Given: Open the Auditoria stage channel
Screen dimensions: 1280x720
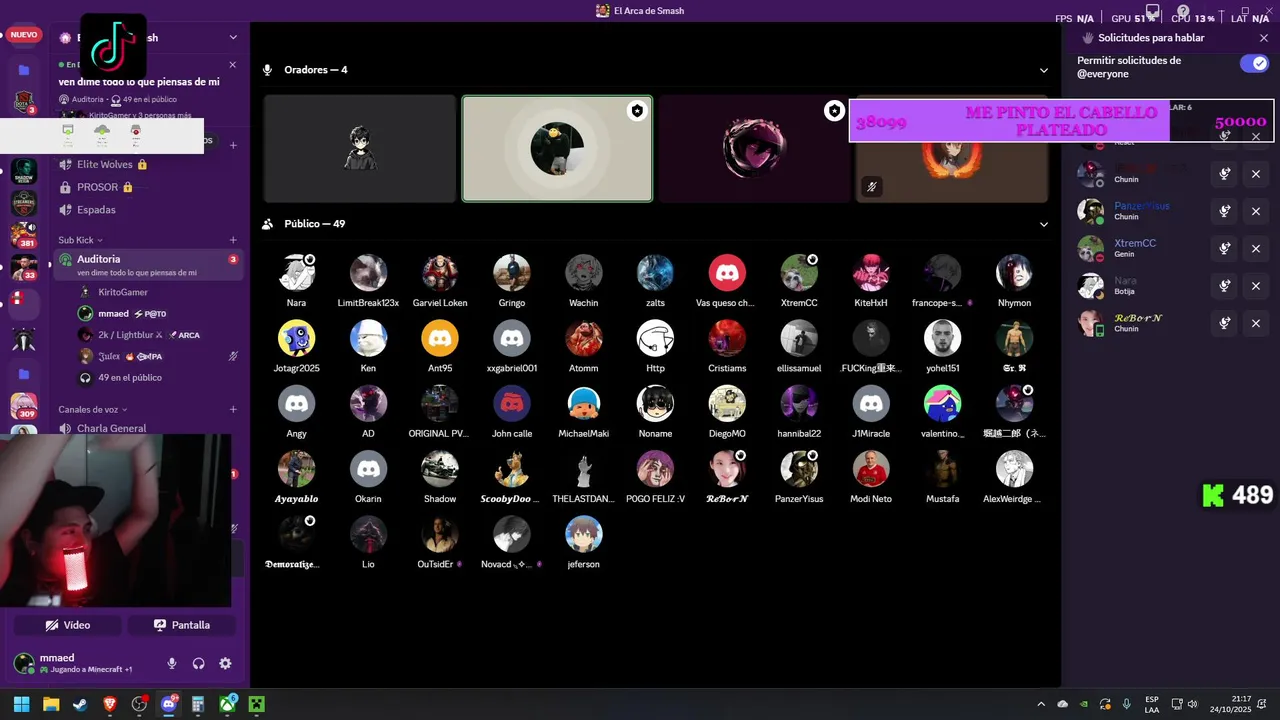Looking at the screenshot, I should [x=148, y=264].
